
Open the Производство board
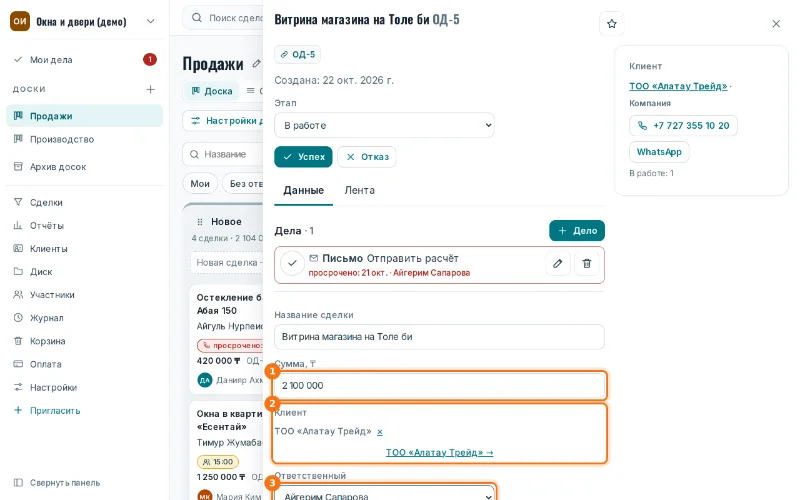(84, 139)
